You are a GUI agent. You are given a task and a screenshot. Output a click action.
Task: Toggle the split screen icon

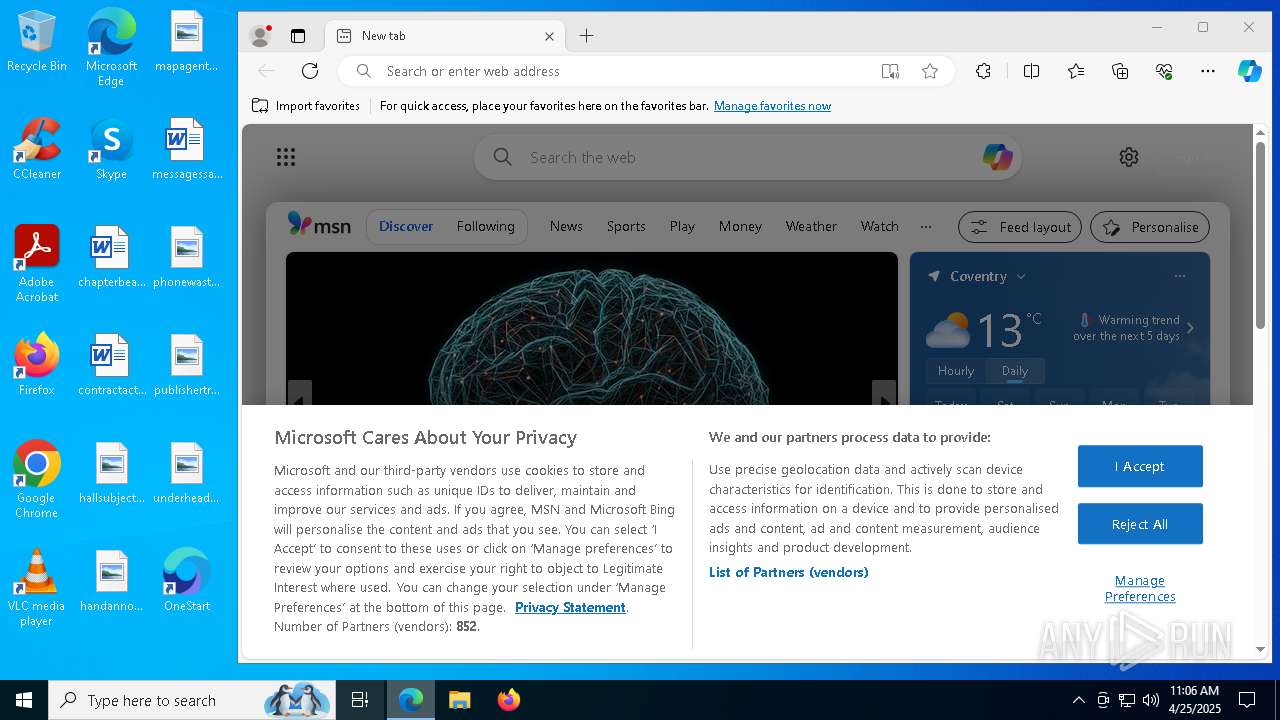1031,71
